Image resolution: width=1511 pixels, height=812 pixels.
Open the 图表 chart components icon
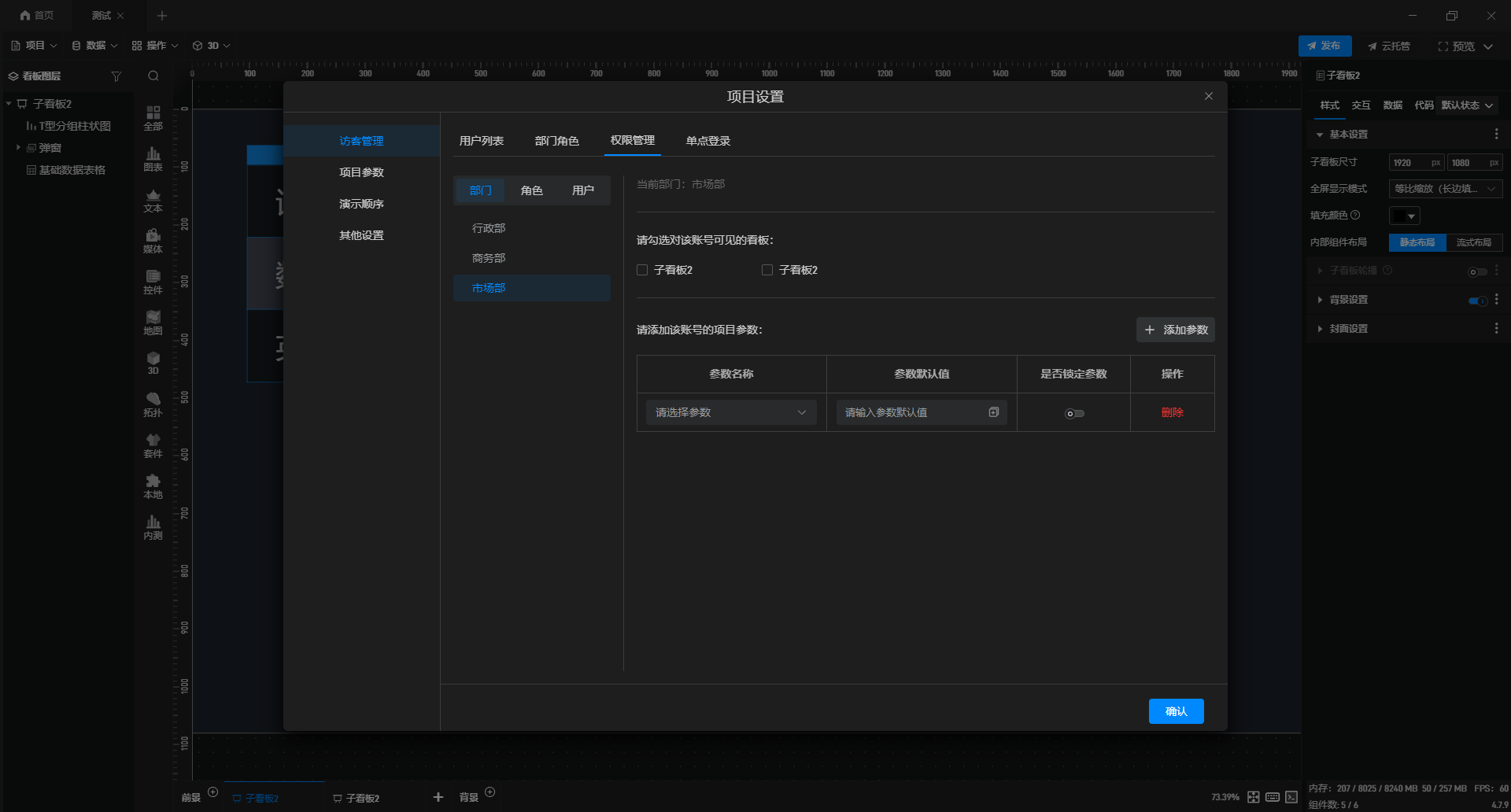[x=153, y=159]
